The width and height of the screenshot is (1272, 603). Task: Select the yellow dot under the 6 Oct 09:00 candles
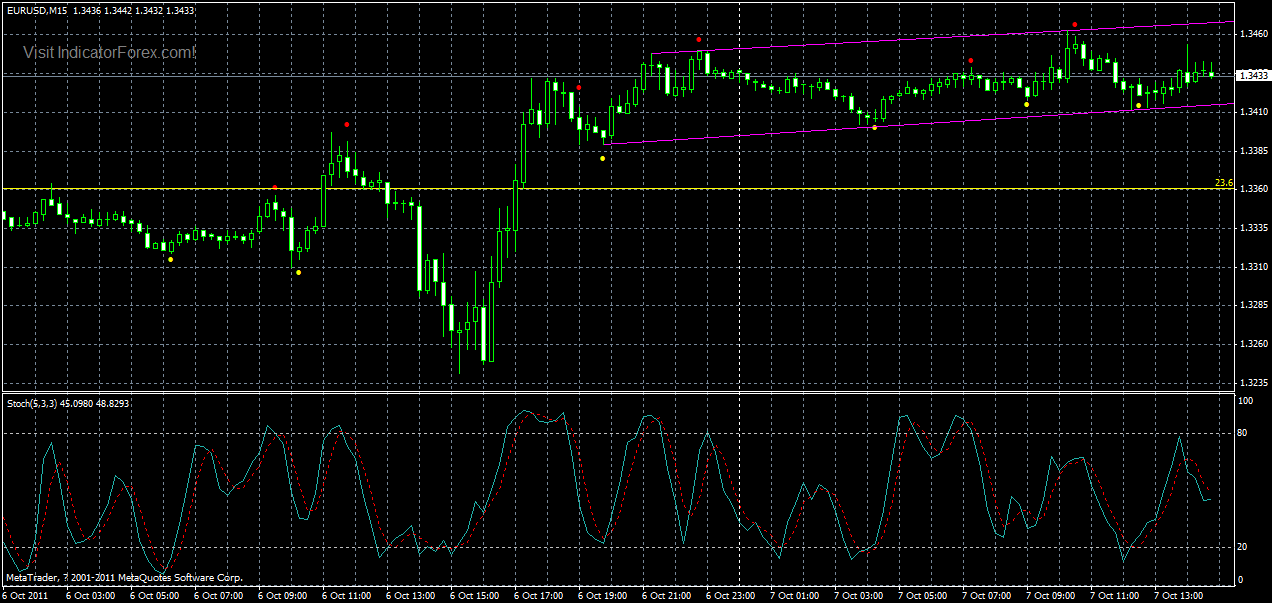(299, 272)
